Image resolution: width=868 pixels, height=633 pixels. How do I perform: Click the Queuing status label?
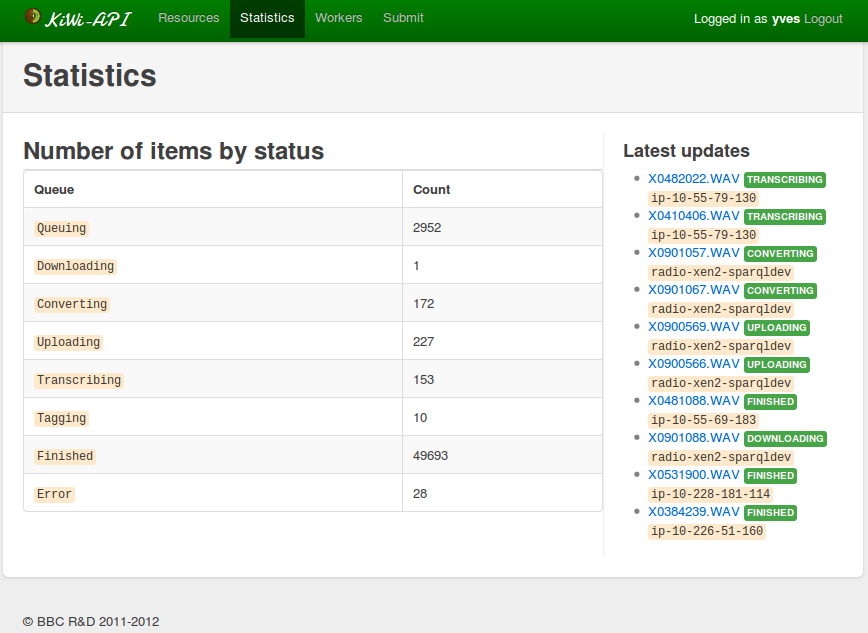point(61,228)
